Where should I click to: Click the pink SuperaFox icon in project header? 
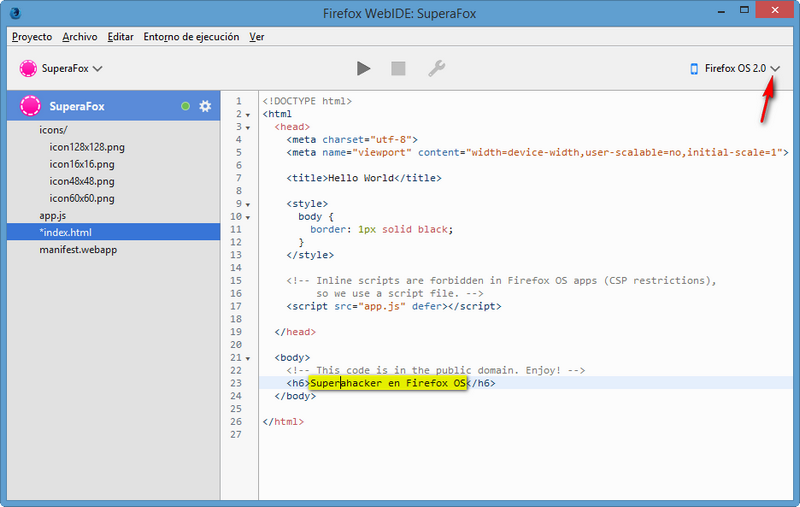tap(30, 106)
